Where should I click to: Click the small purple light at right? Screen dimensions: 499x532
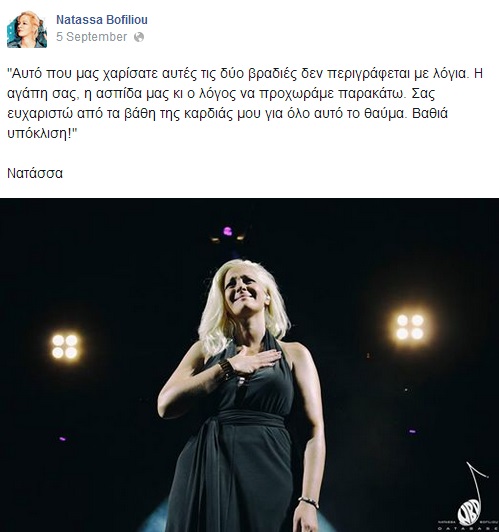tap(412, 431)
